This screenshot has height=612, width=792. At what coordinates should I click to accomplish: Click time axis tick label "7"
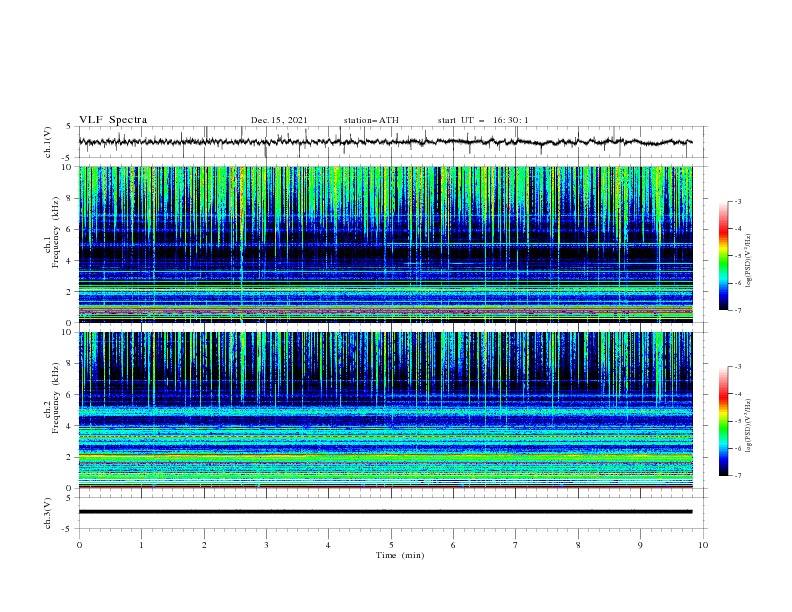516,545
